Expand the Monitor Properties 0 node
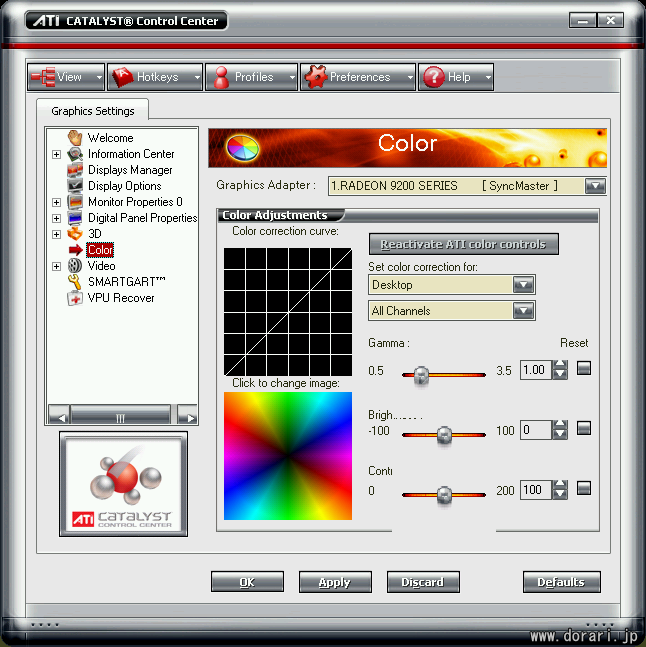 57,203
